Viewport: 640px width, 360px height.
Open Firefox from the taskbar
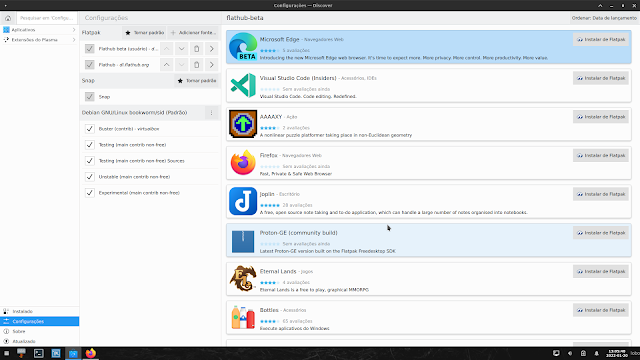pyautogui.click(x=91, y=353)
